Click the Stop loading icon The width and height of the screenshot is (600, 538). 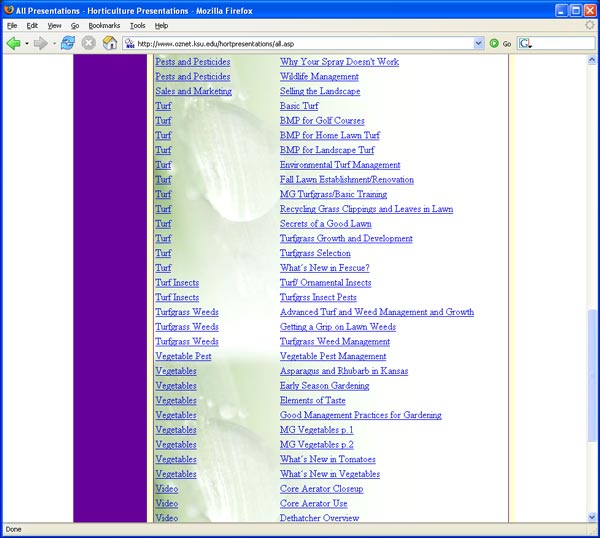[x=89, y=43]
